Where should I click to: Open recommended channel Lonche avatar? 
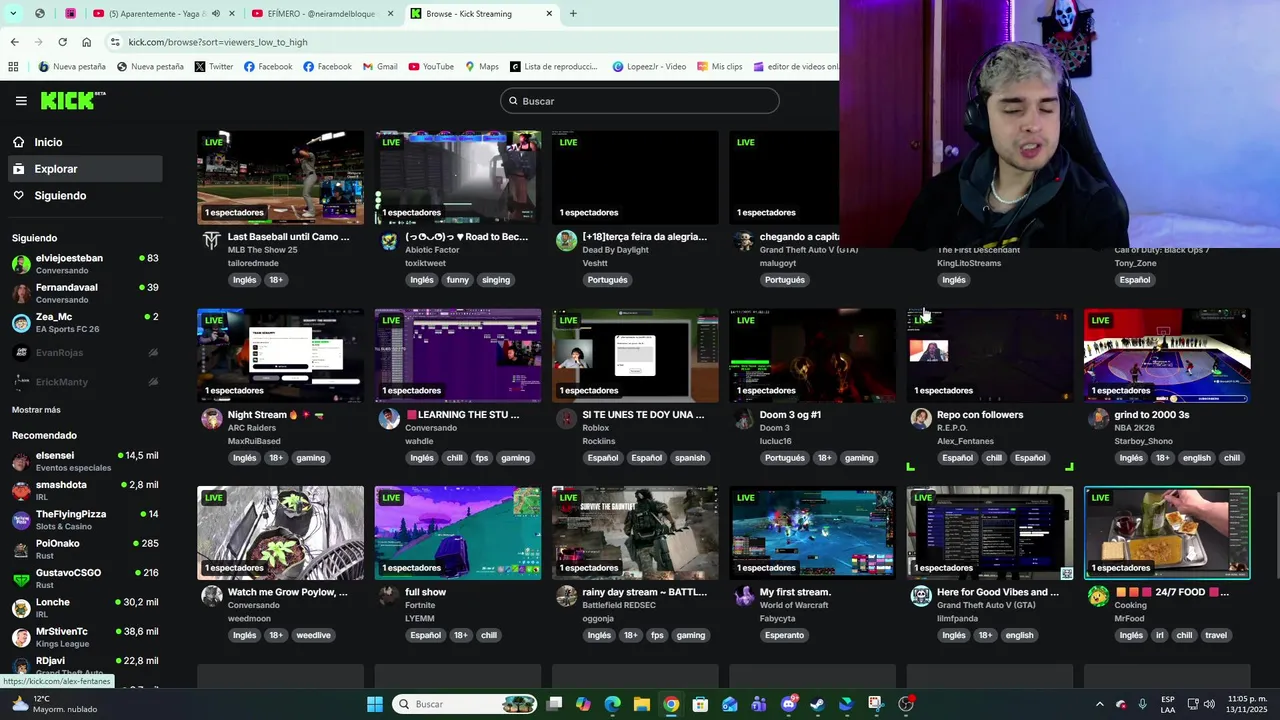(21, 608)
